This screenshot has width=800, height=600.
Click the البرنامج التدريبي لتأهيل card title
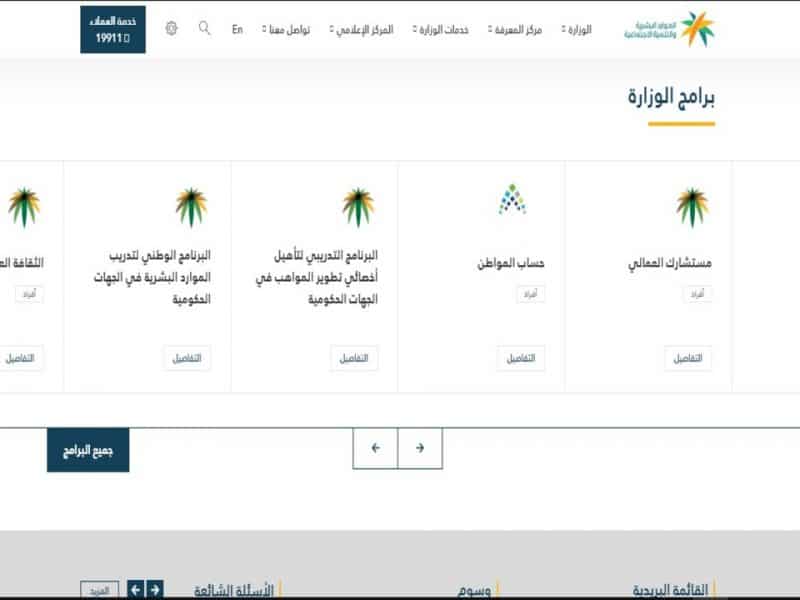pos(317,277)
